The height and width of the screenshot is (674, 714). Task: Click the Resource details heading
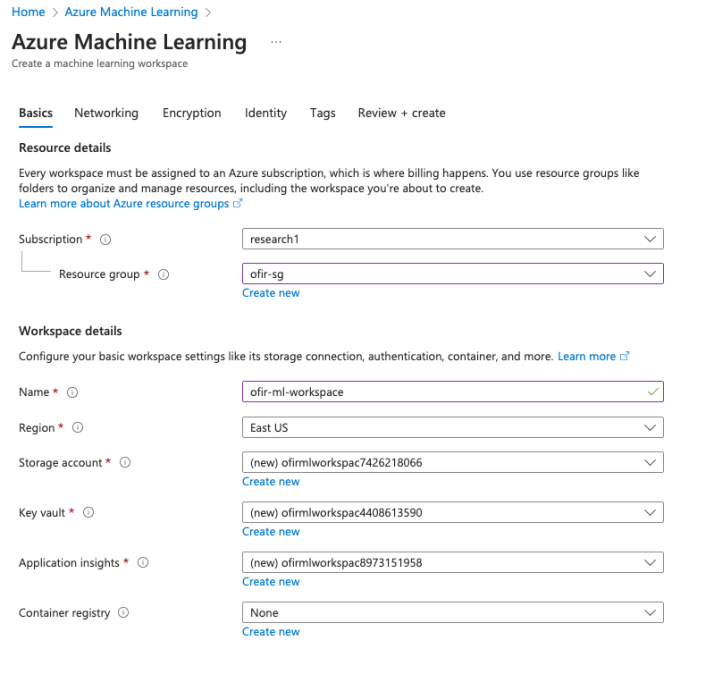pos(65,148)
